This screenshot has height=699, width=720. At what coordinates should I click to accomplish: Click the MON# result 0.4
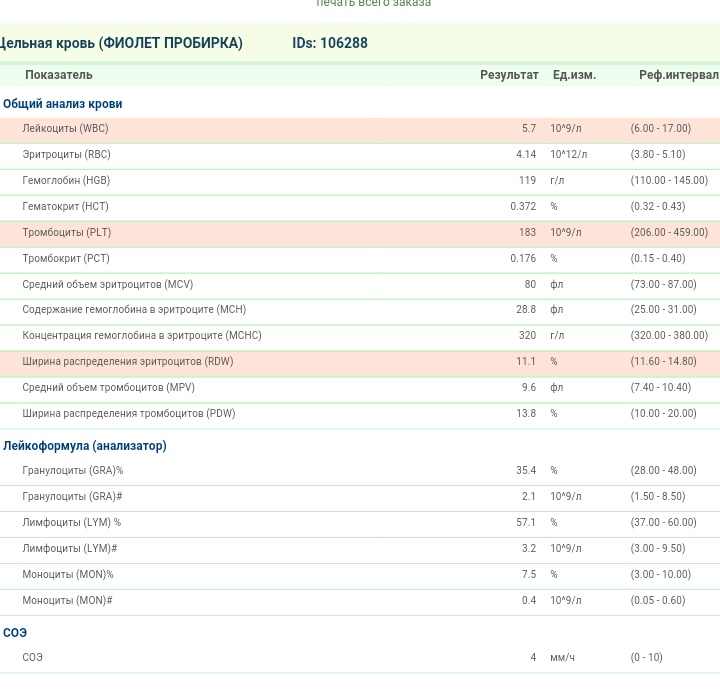pyautogui.click(x=529, y=600)
